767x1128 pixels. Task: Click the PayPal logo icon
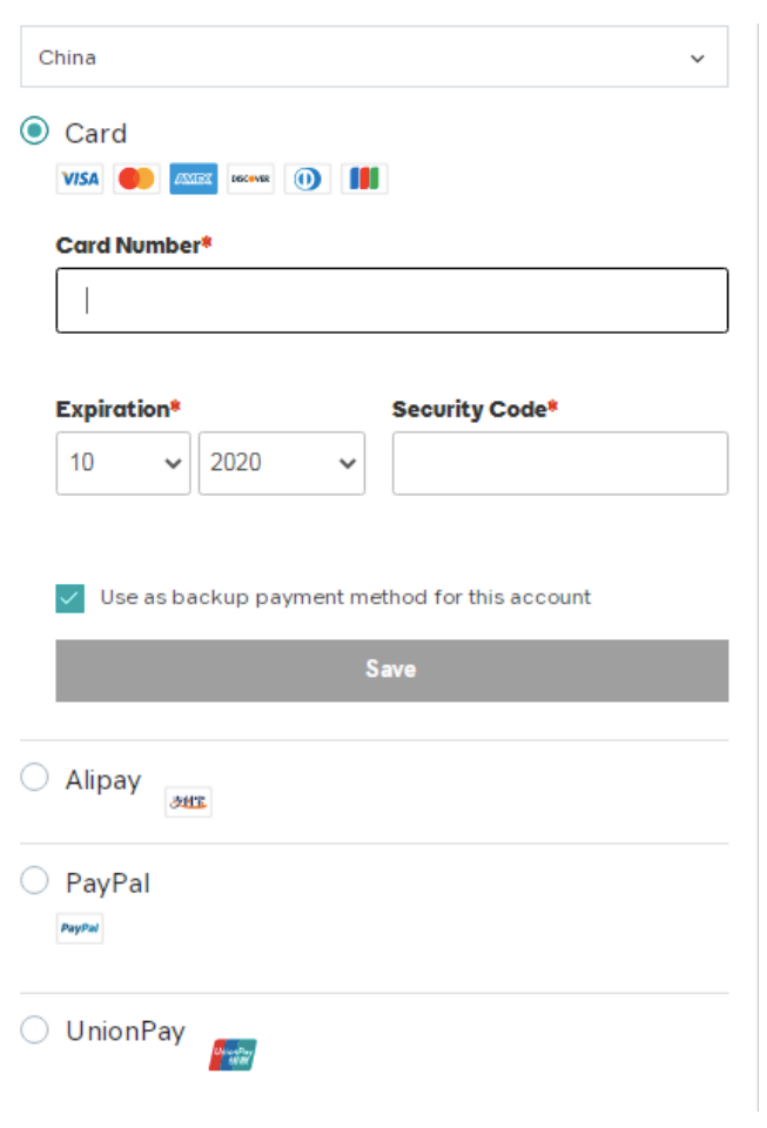(x=79, y=928)
